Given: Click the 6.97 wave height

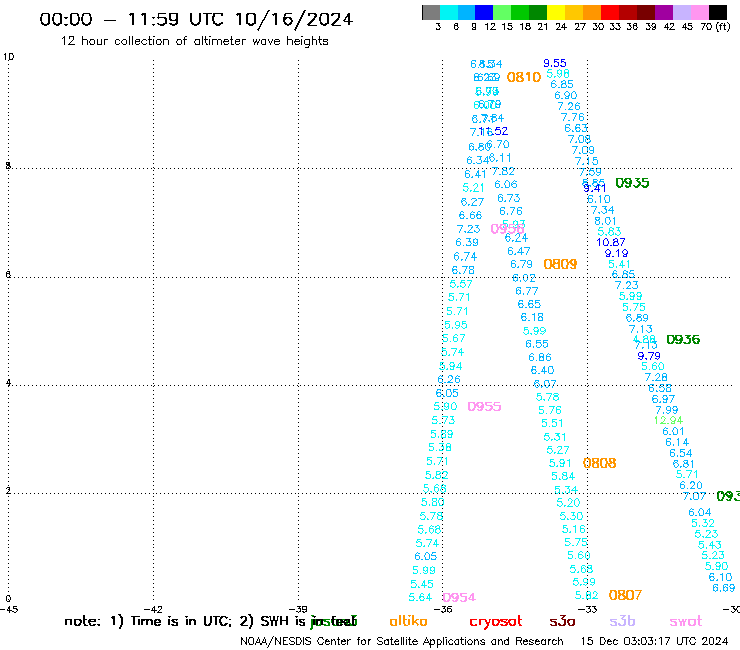Looking at the screenshot, I should (664, 399).
